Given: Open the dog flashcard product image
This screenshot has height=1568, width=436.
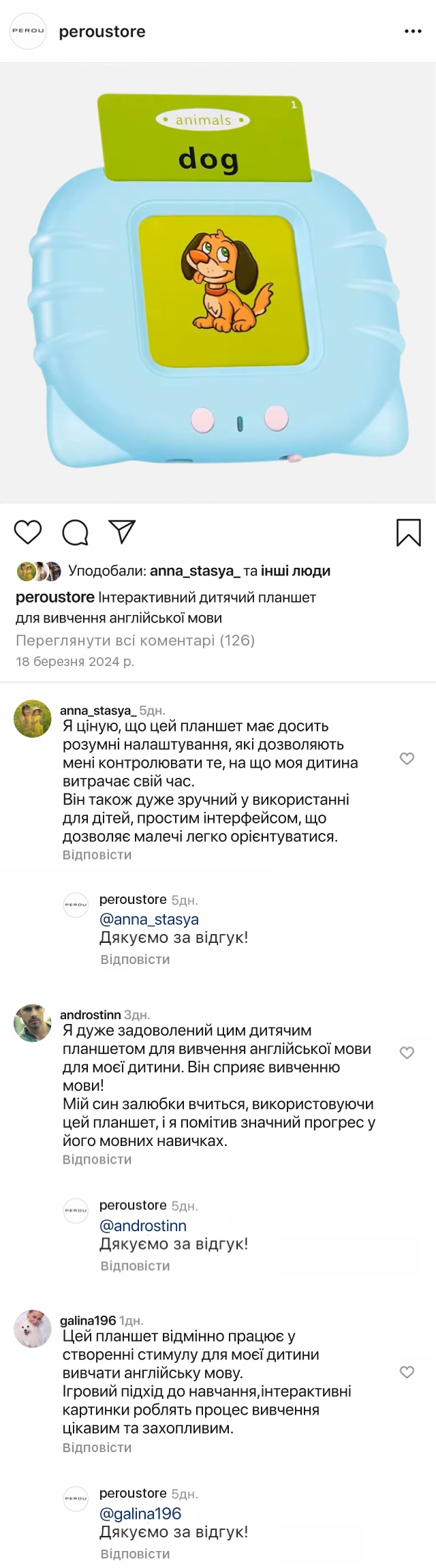Looking at the screenshot, I should click(x=218, y=283).
